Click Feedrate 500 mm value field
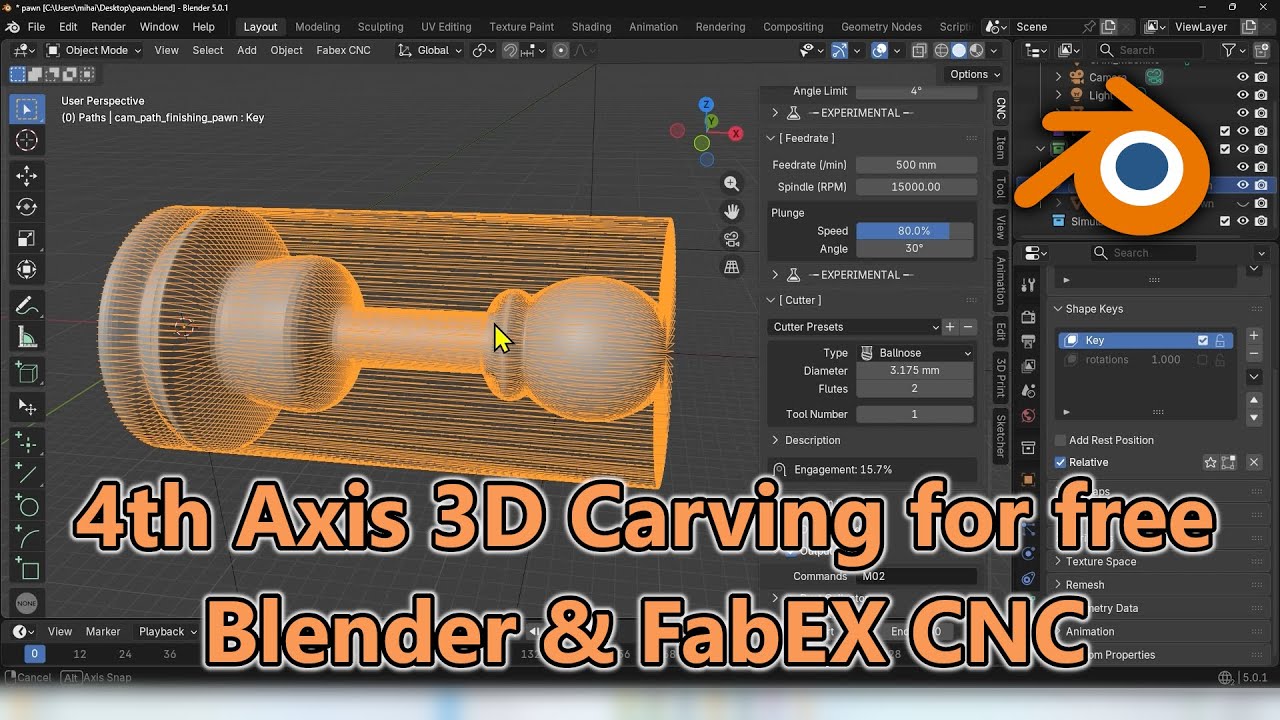The width and height of the screenshot is (1280, 720). [916, 165]
